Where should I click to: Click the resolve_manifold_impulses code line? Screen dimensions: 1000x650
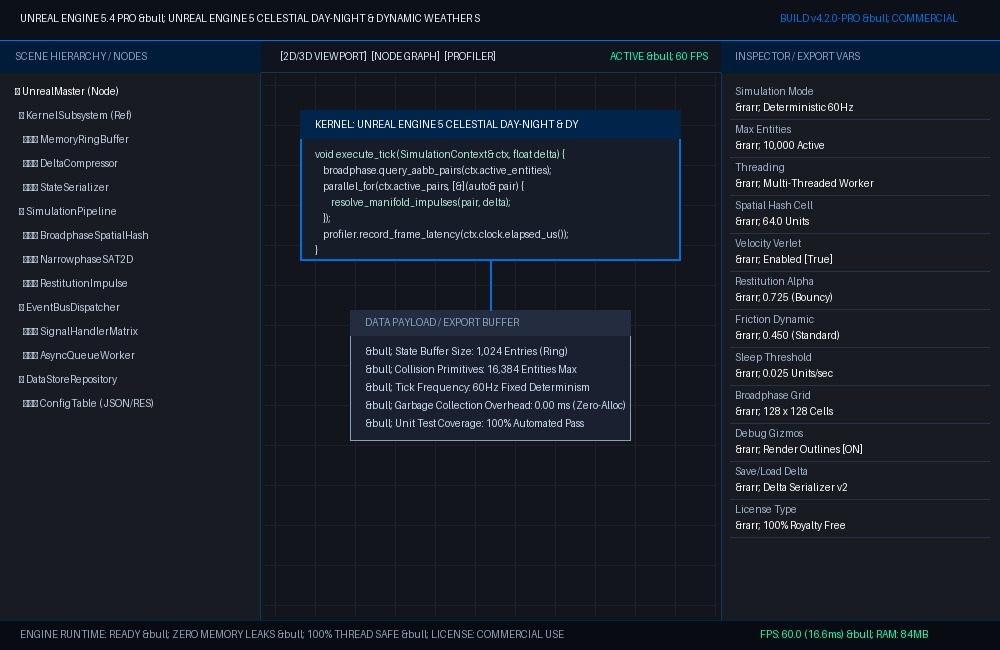(421, 202)
